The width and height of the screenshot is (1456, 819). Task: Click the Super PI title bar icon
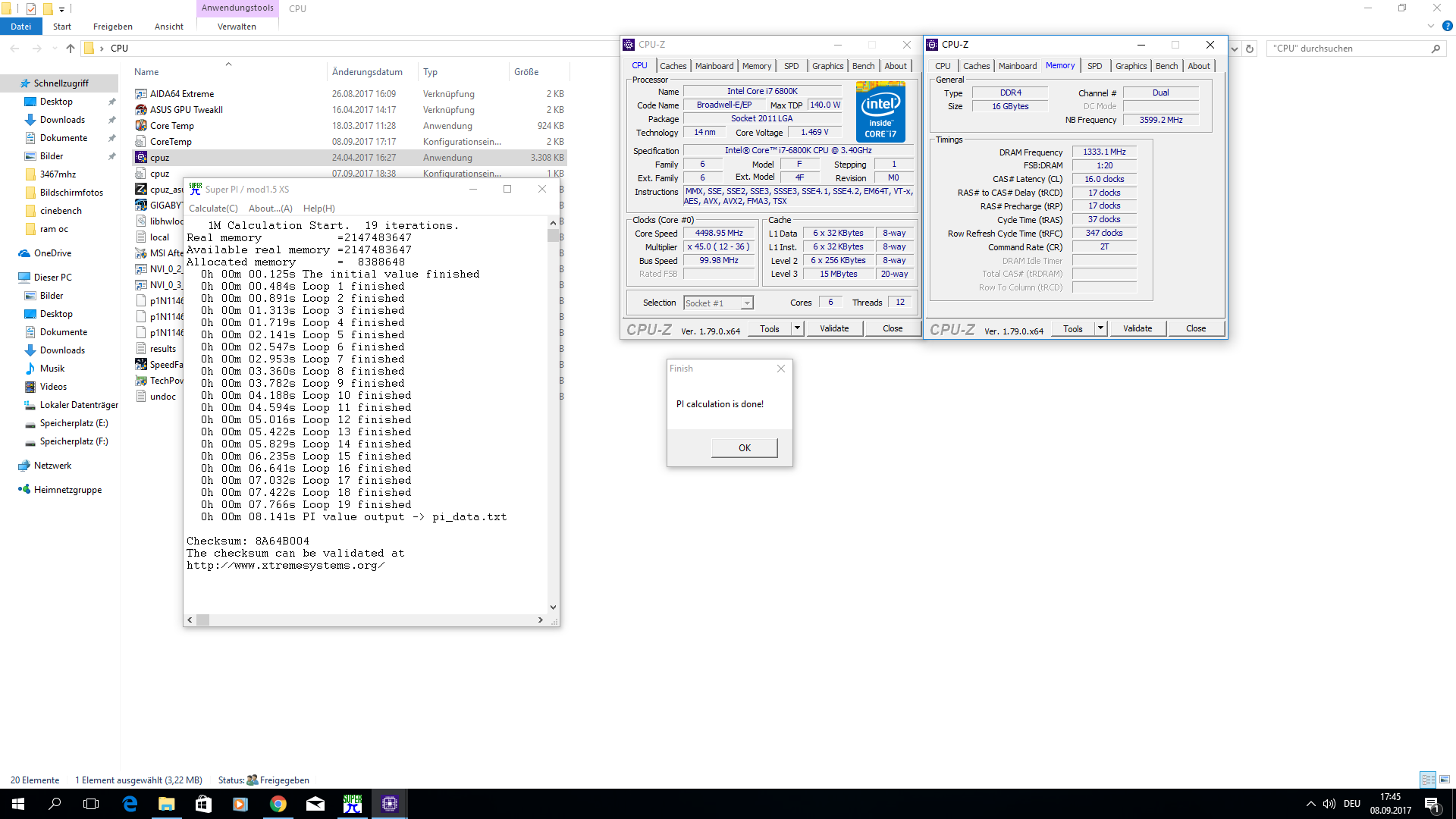point(195,189)
